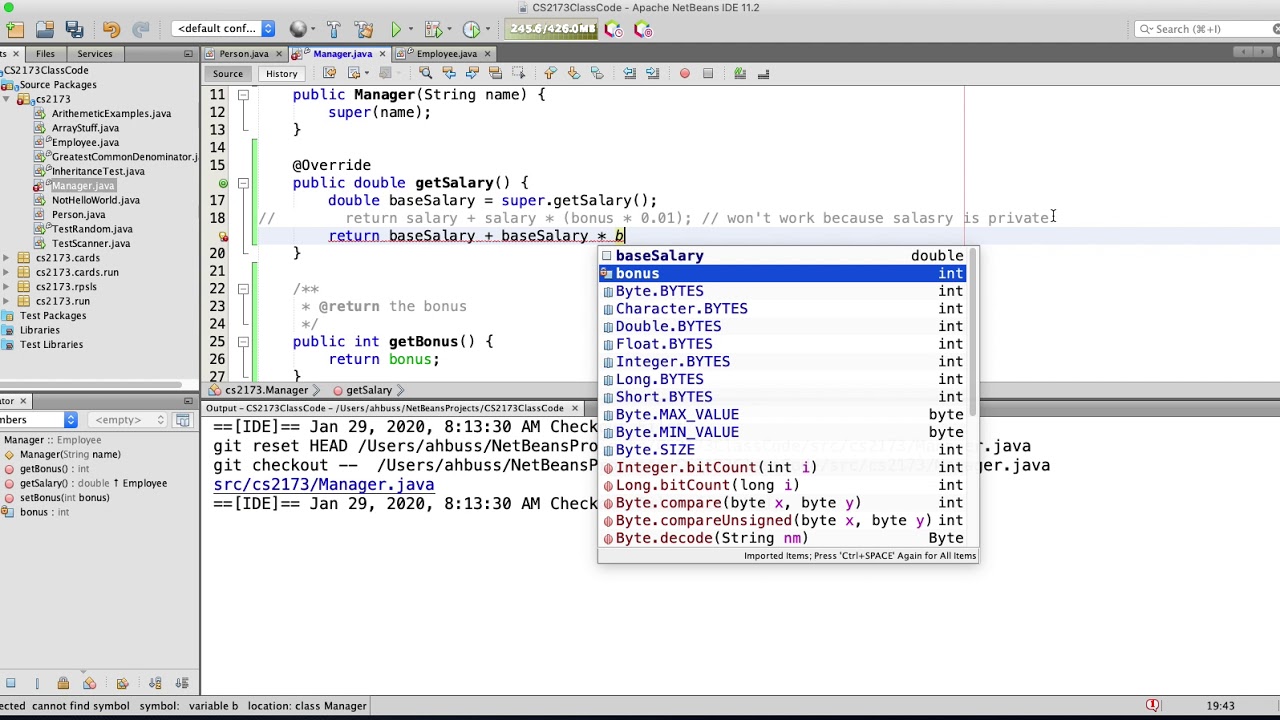Image resolution: width=1280 pixels, height=720 pixels.
Task: Undo the last edit via toolbar
Action: click(111, 29)
